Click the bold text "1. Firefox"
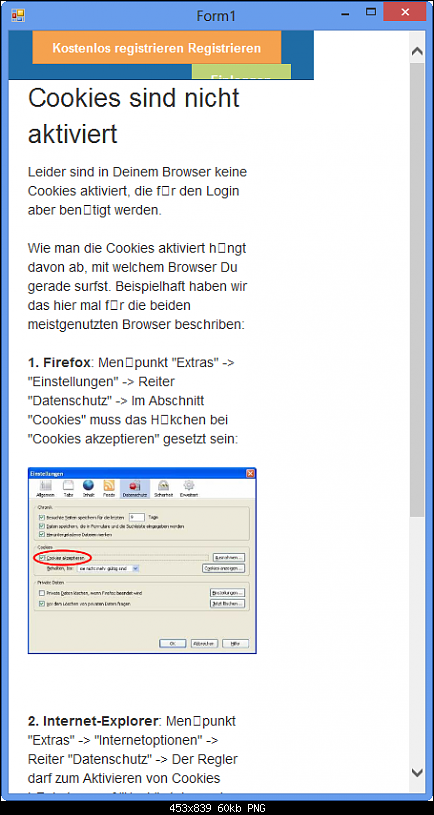Image resolution: width=434 pixels, height=815 pixels. tap(60, 362)
